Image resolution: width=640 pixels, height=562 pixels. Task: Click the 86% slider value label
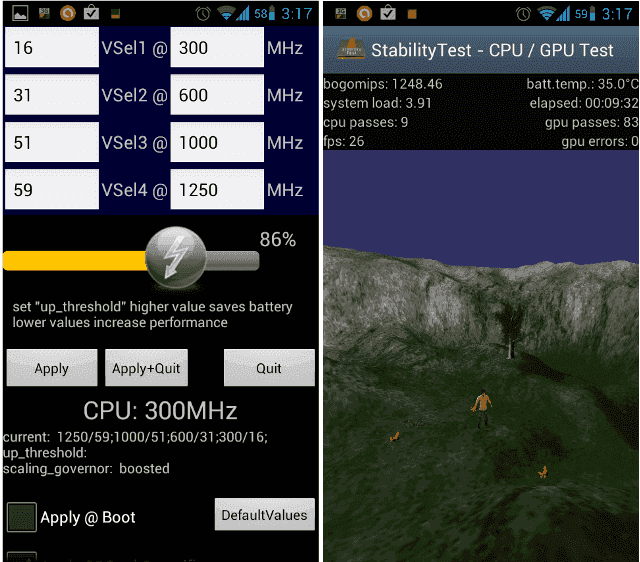pyautogui.click(x=278, y=240)
